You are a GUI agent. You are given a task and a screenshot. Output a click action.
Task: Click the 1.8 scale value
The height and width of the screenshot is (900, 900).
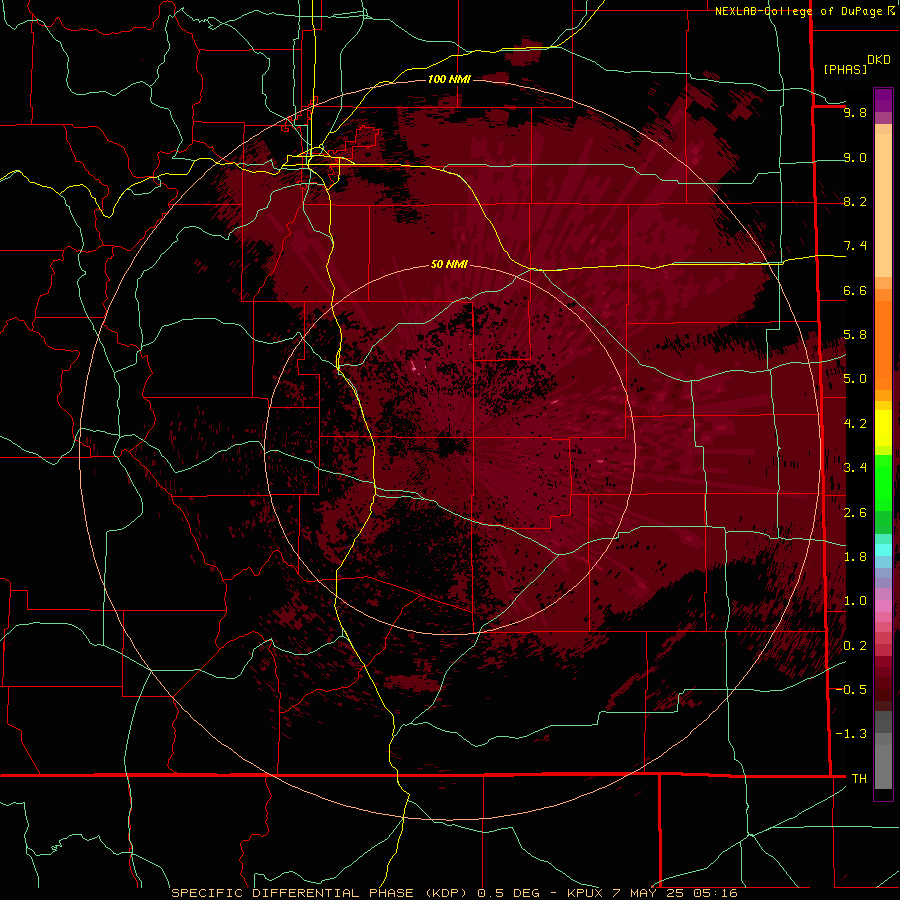pos(855,556)
